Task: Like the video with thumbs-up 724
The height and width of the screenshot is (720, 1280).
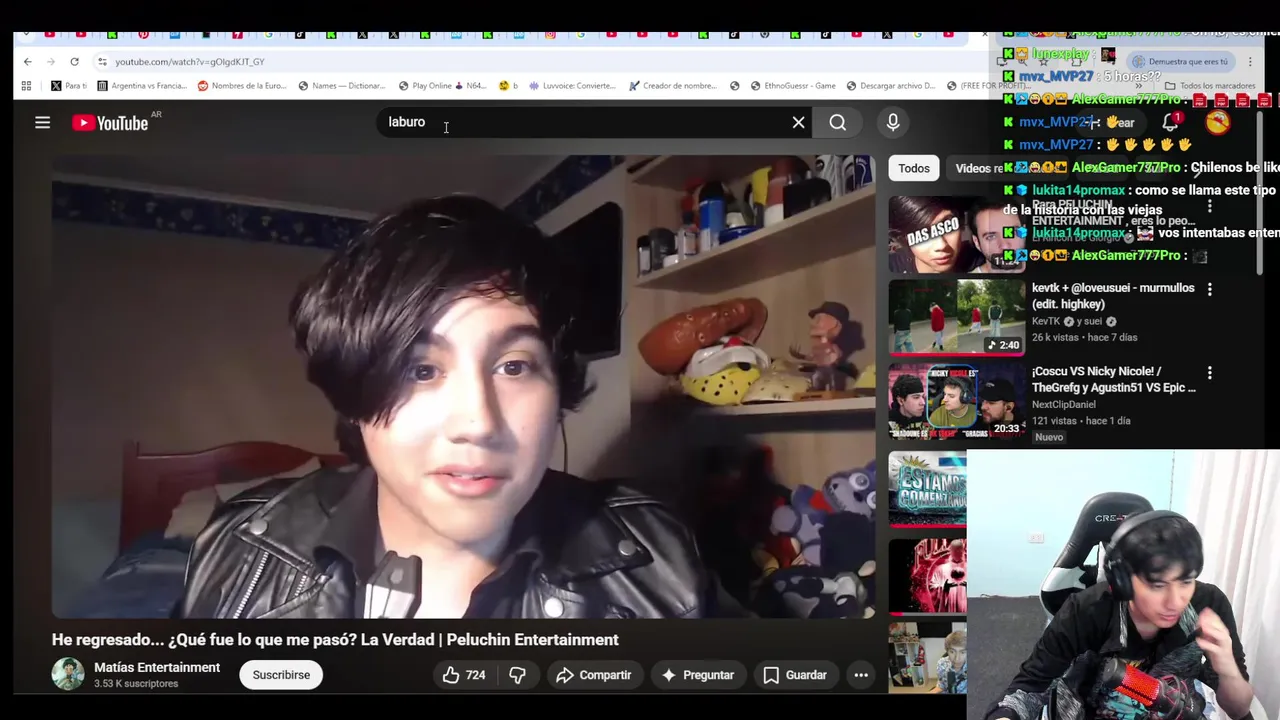Action: pos(464,675)
